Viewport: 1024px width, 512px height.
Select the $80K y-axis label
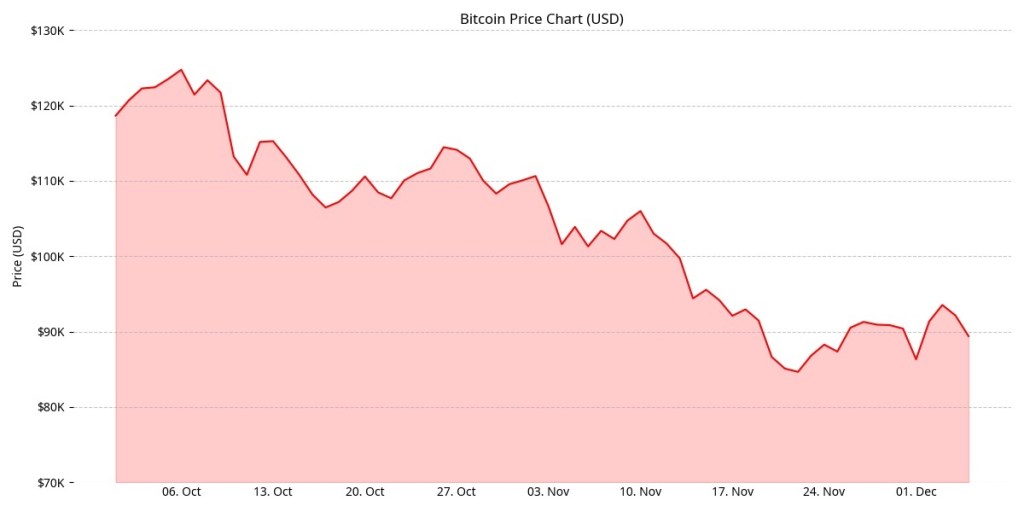50,407
